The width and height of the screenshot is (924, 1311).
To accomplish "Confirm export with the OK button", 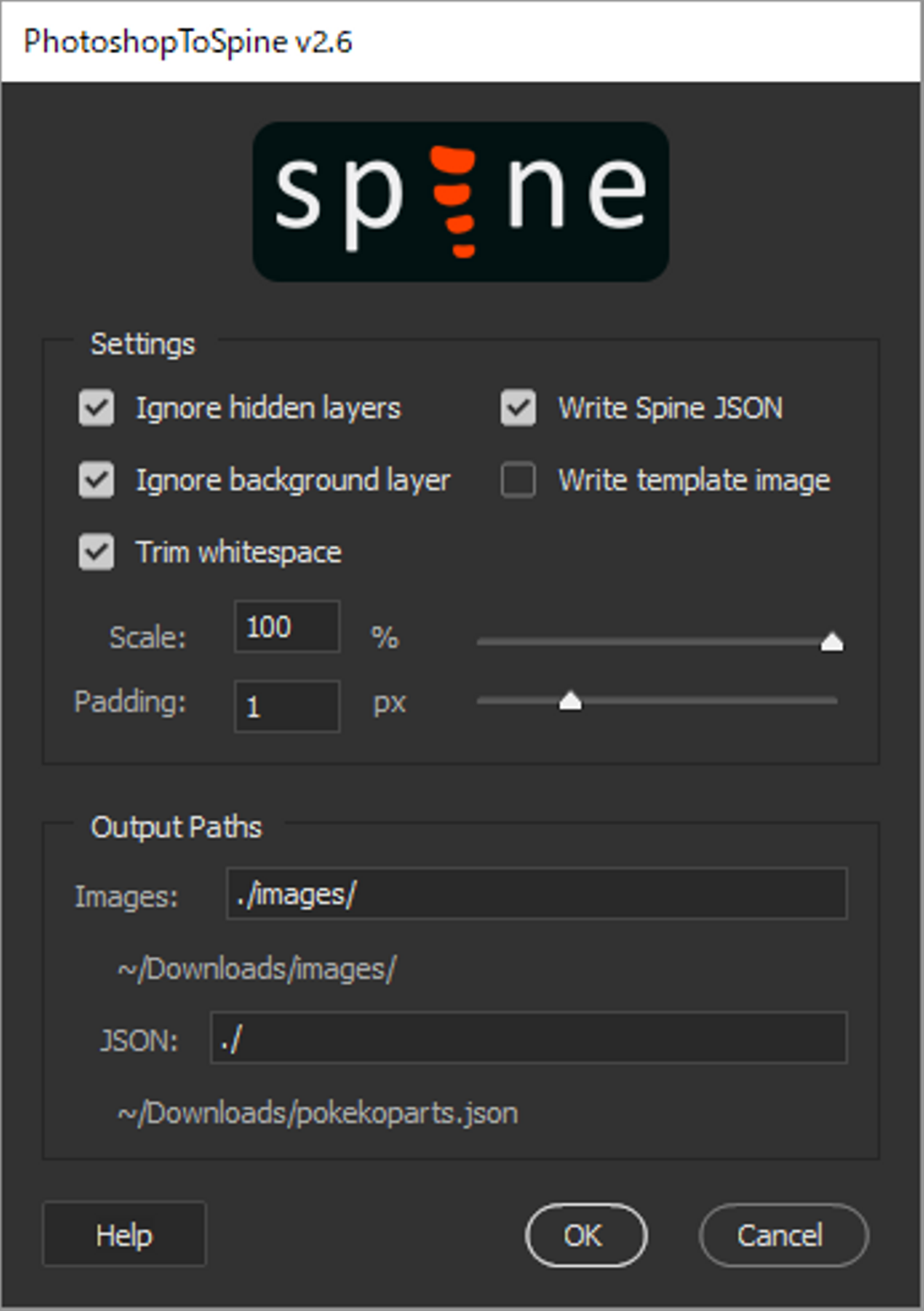I will click(x=586, y=1235).
